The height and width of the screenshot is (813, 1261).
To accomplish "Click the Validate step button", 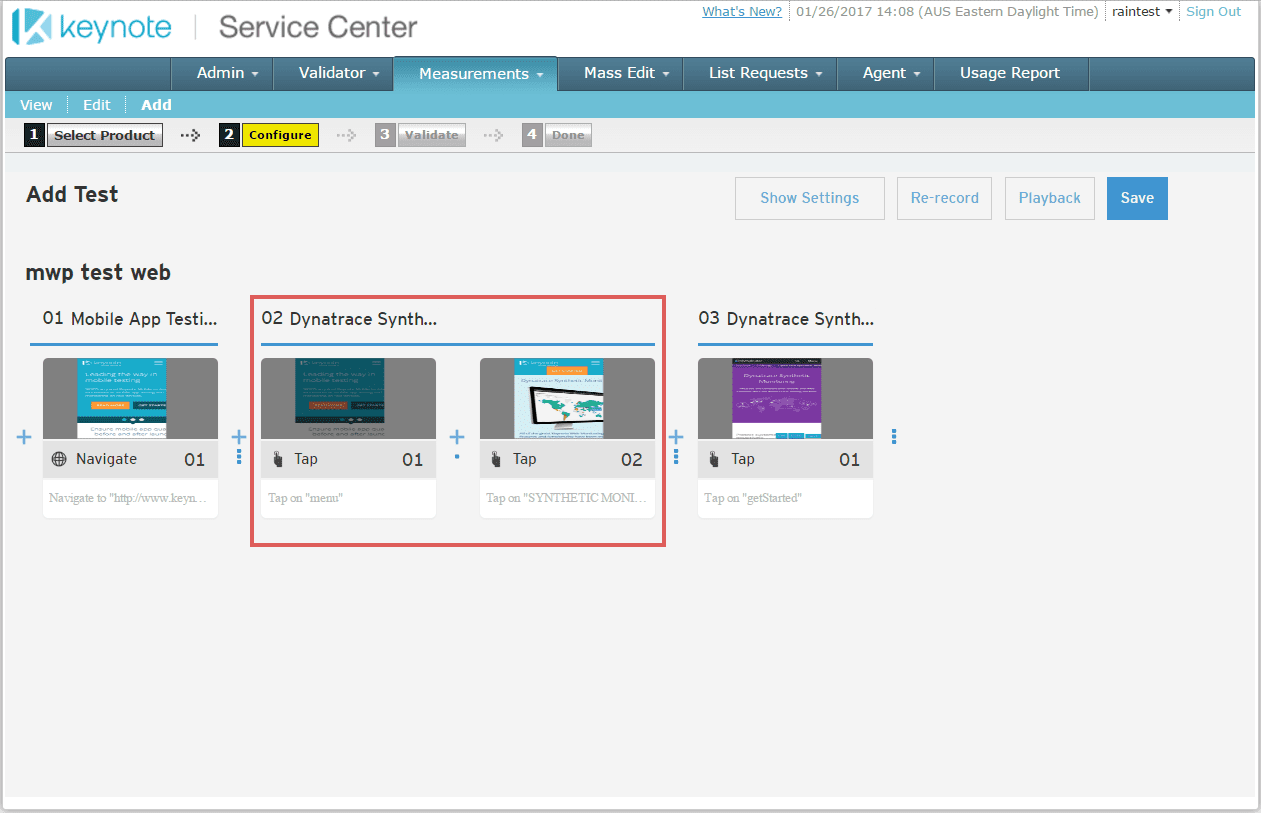I will pos(432,135).
